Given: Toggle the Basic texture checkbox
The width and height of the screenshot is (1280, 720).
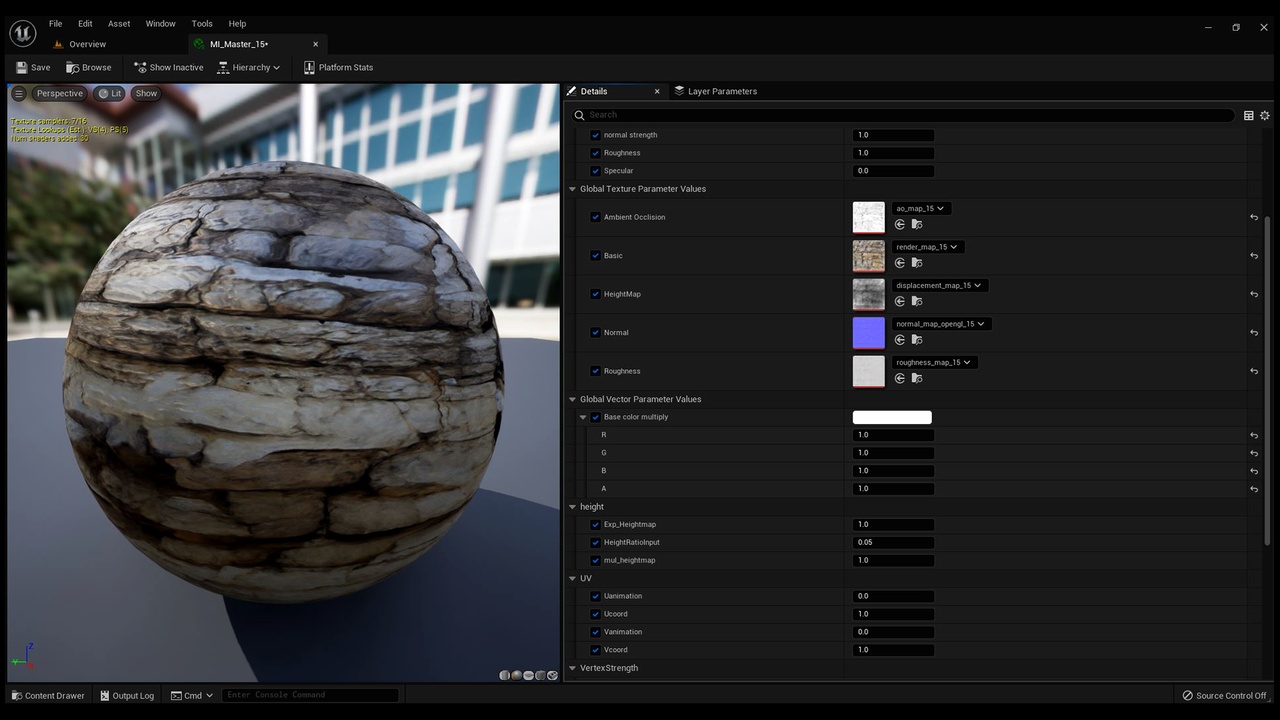Looking at the screenshot, I should pos(595,256).
